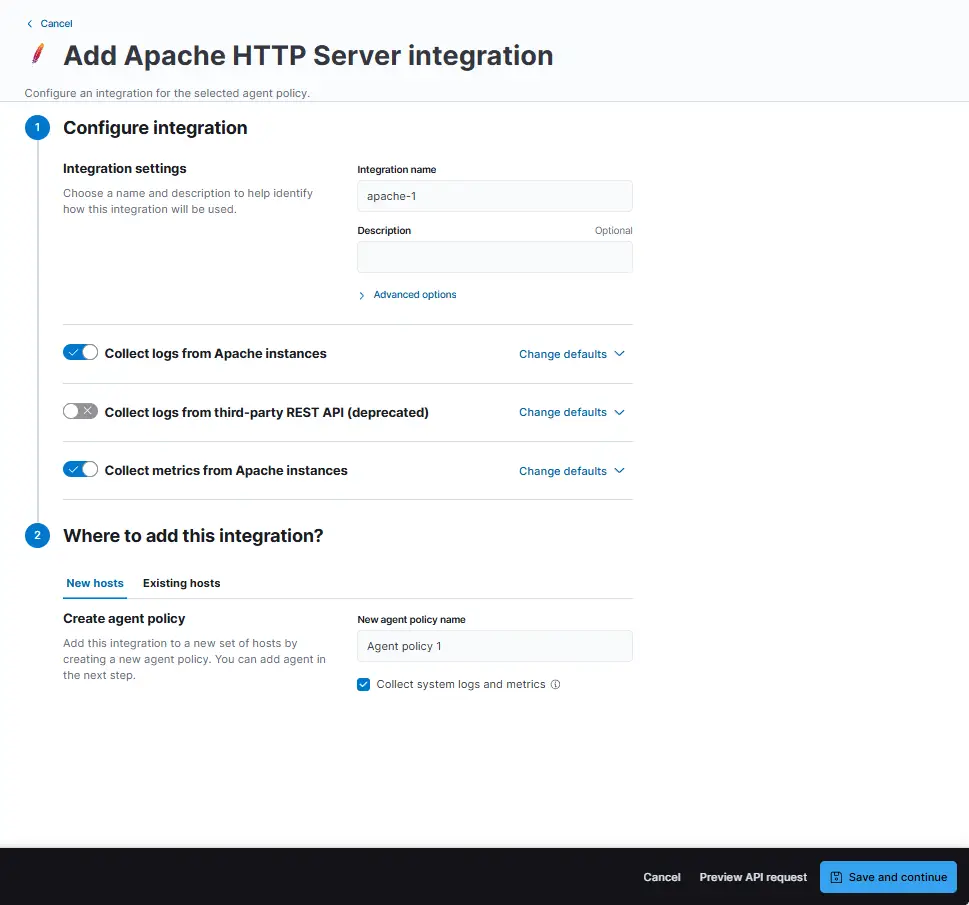Click into the Description field
This screenshot has width=969, height=905.
pyautogui.click(x=495, y=257)
